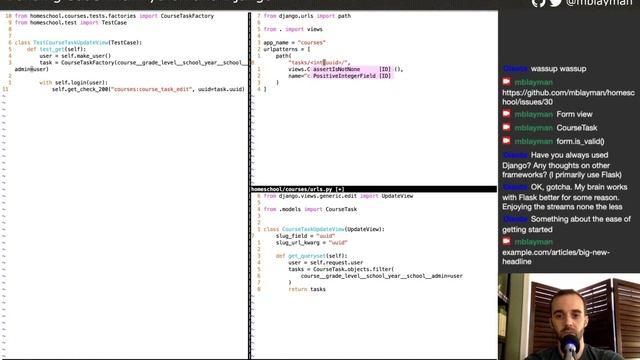The width and height of the screenshot is (640, 360).
Task: Place cursor on "task = CourseTaskFactory(" line
Action: [x=143, y=62]
